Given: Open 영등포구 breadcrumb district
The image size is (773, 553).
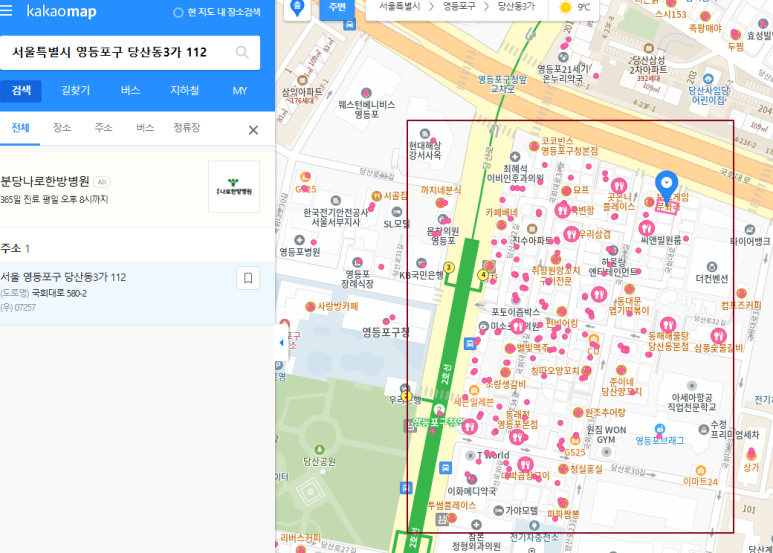Looking at the screenshot, I should 458,6.
